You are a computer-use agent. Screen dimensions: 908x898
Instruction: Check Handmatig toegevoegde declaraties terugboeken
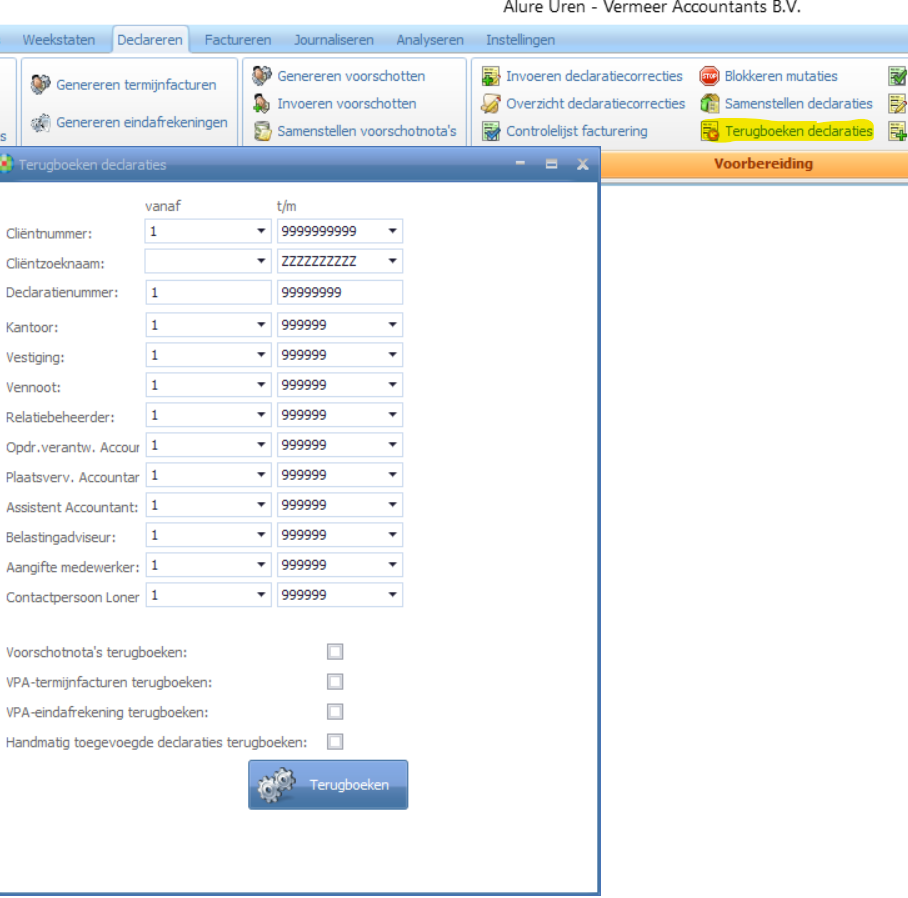point(335,742)
